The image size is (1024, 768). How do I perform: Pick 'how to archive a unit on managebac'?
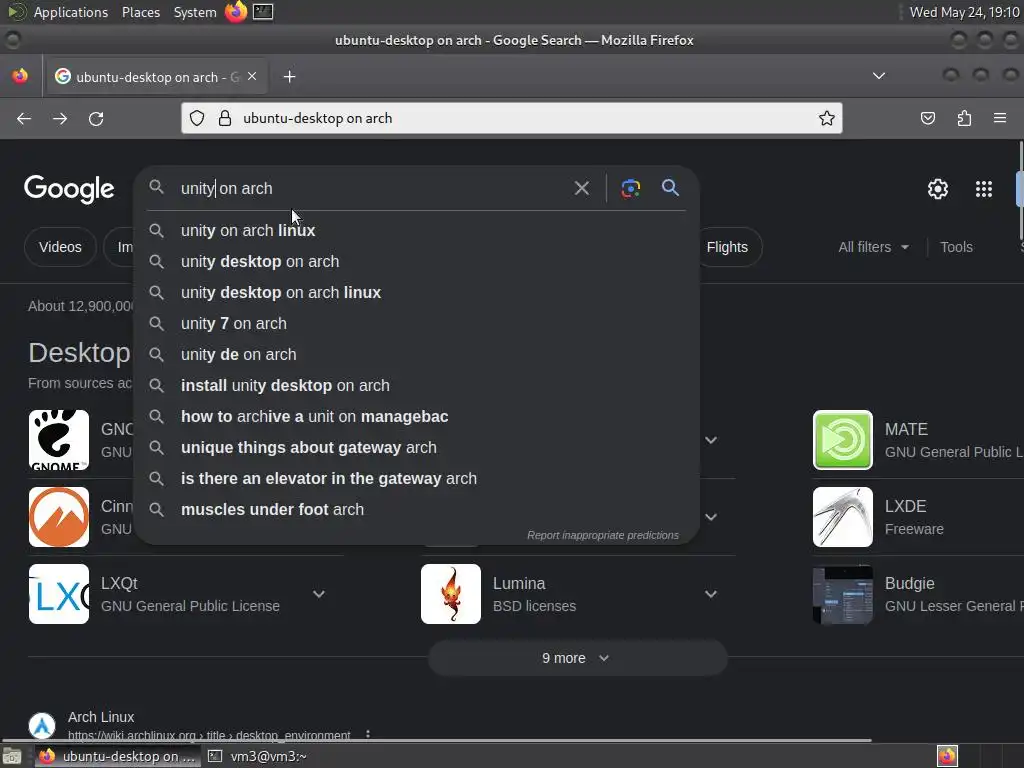point(417,417)
